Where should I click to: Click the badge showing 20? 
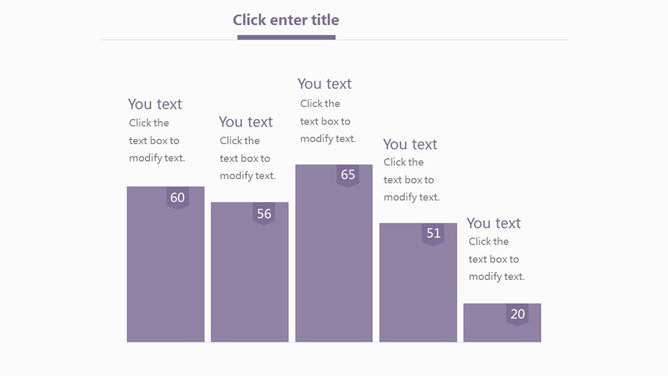(517, 315)
